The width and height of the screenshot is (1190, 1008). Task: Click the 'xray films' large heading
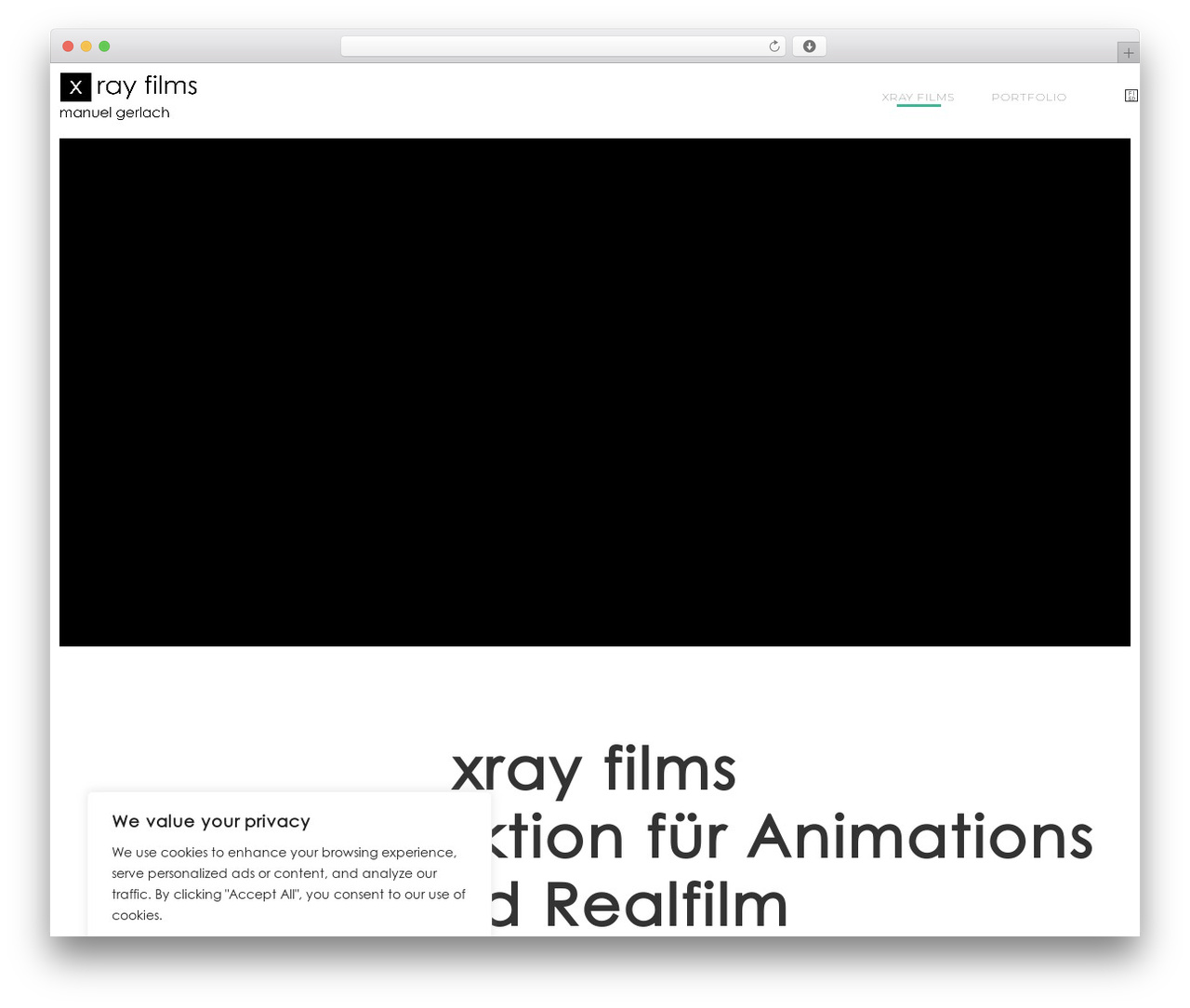tap(594, 770)
